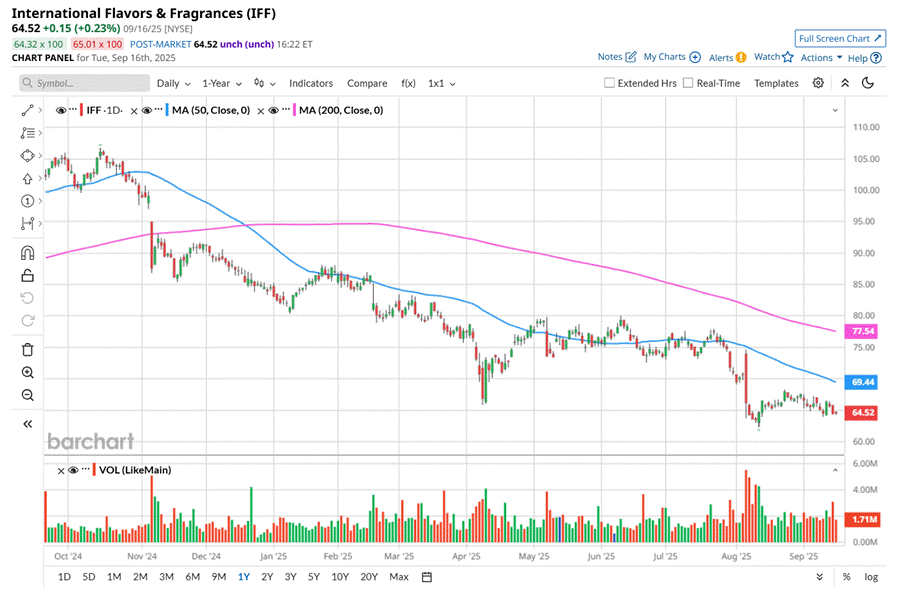
Task: Choose the arrow annotation tool
Action: coord(27,179)
